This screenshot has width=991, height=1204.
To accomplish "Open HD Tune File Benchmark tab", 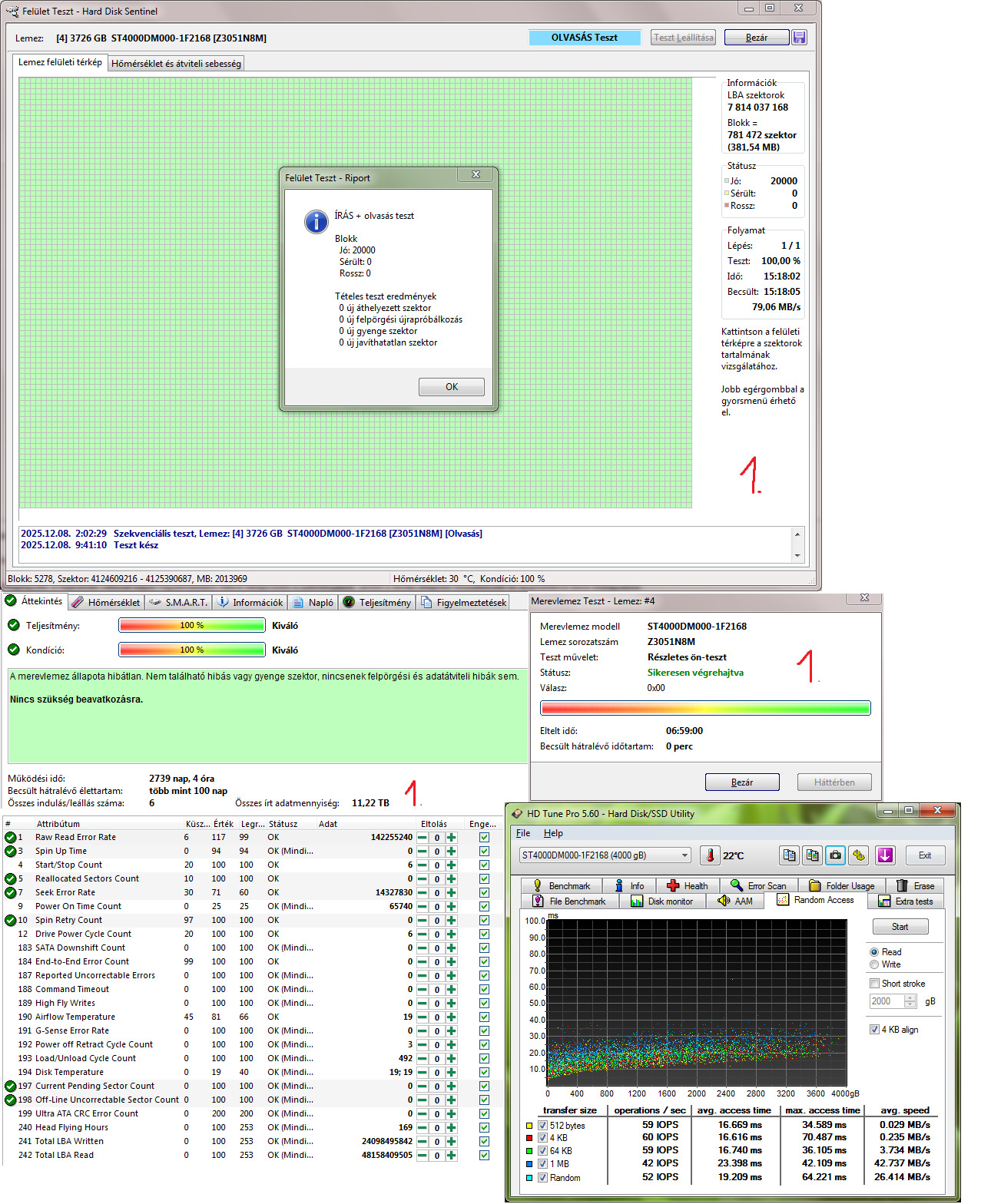I will [570, 901].
